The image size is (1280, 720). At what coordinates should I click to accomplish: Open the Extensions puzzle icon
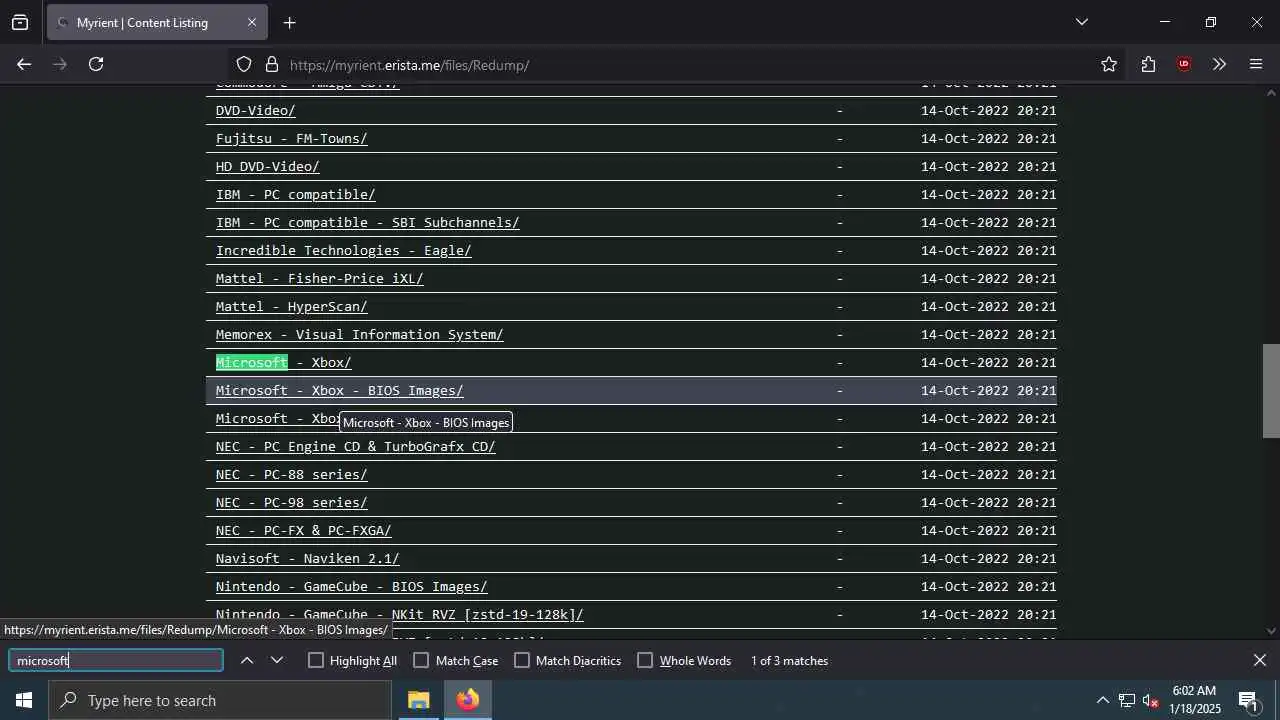(1148, 64)
